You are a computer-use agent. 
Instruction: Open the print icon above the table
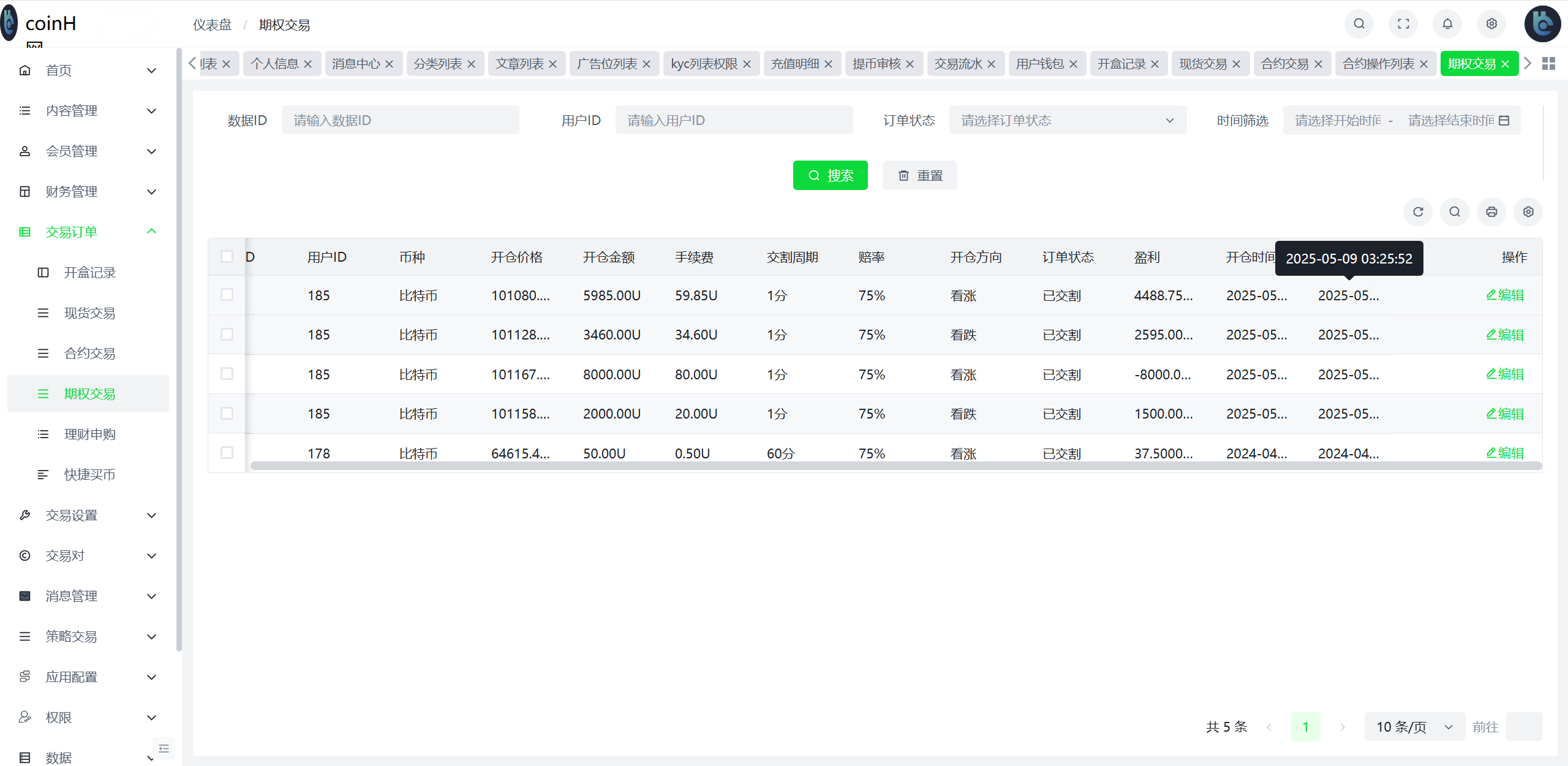point(1491,211)
